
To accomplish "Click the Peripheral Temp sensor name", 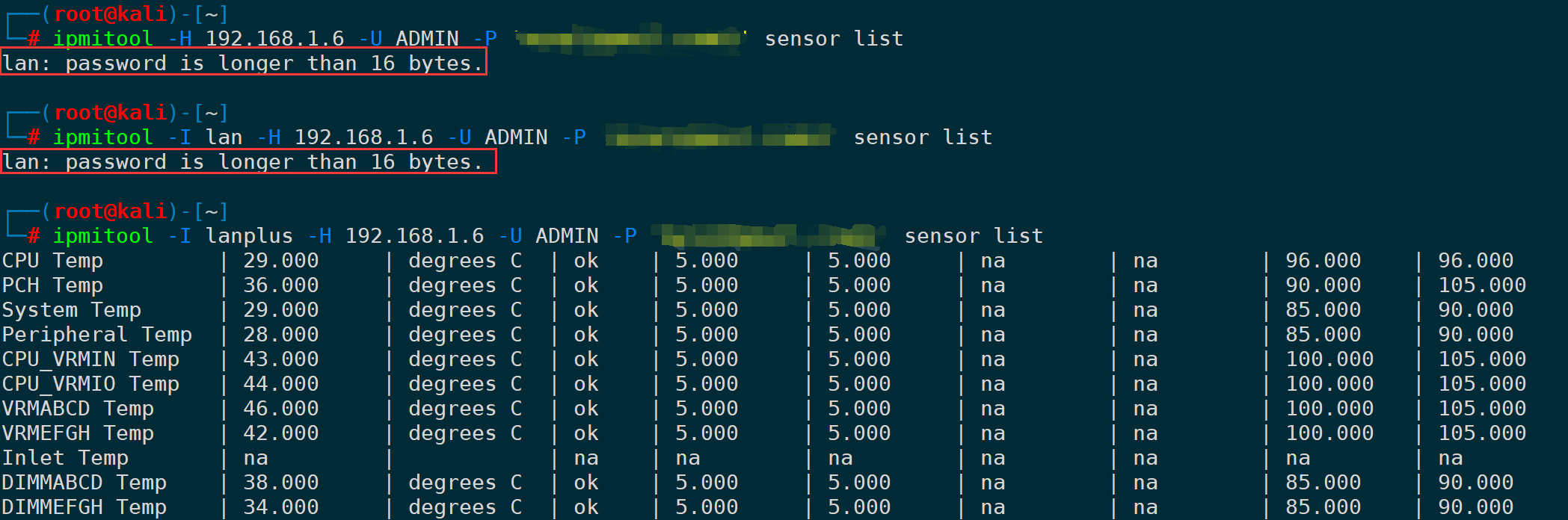I will tap(96, 335).
